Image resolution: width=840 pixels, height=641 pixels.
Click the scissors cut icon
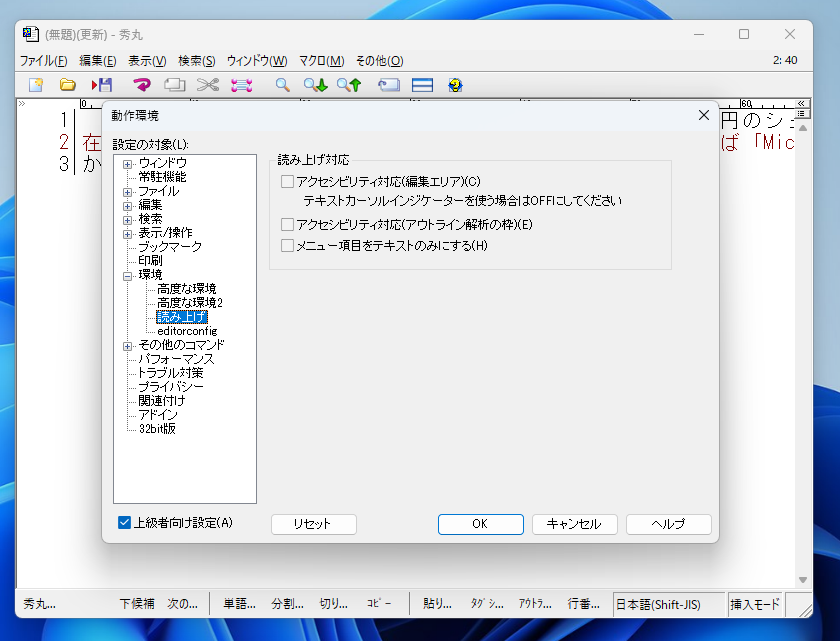[208, 85]
